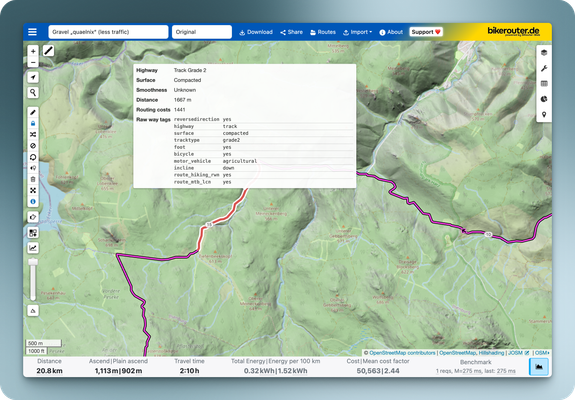Open the hamburger menu
Image resolution: width=575 pixels, height=400 pixels.
click(x=32, y=32)
